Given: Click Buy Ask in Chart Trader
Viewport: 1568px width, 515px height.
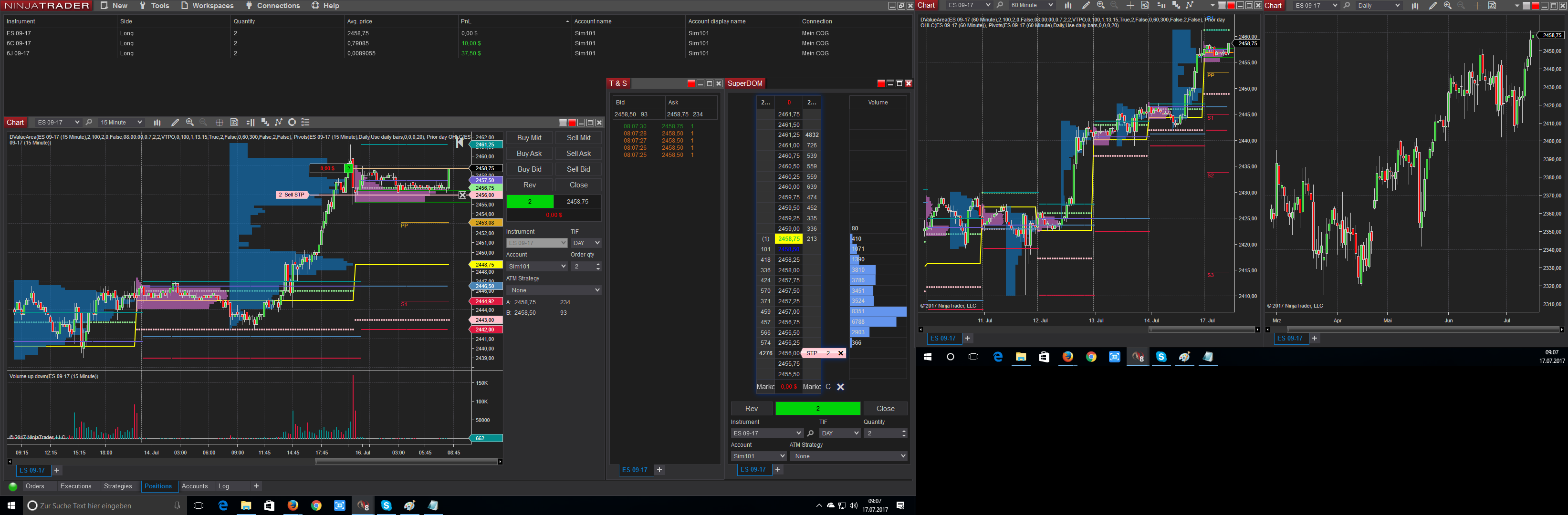Looking at the screenshot, I should click(529, 154).
